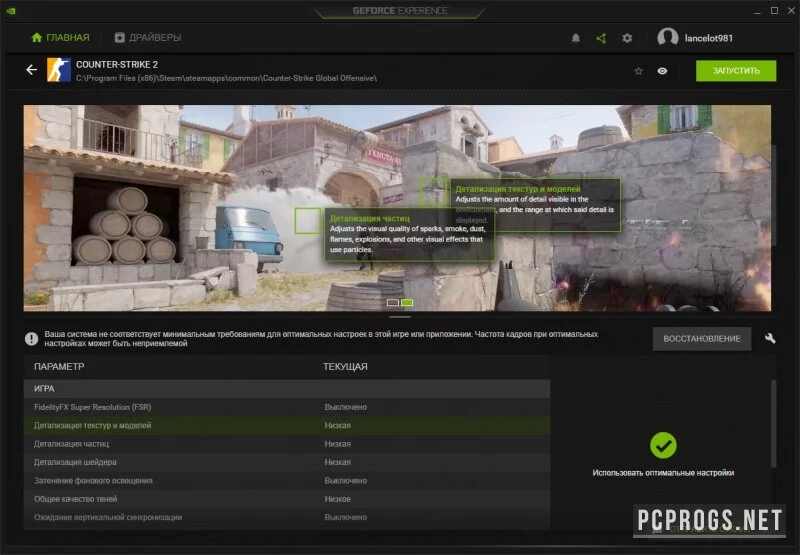The height and width of the screenshot is (555, 800).
Task: Click Использовать оптимальные настройки label
Action: click(x=663, y=473)
